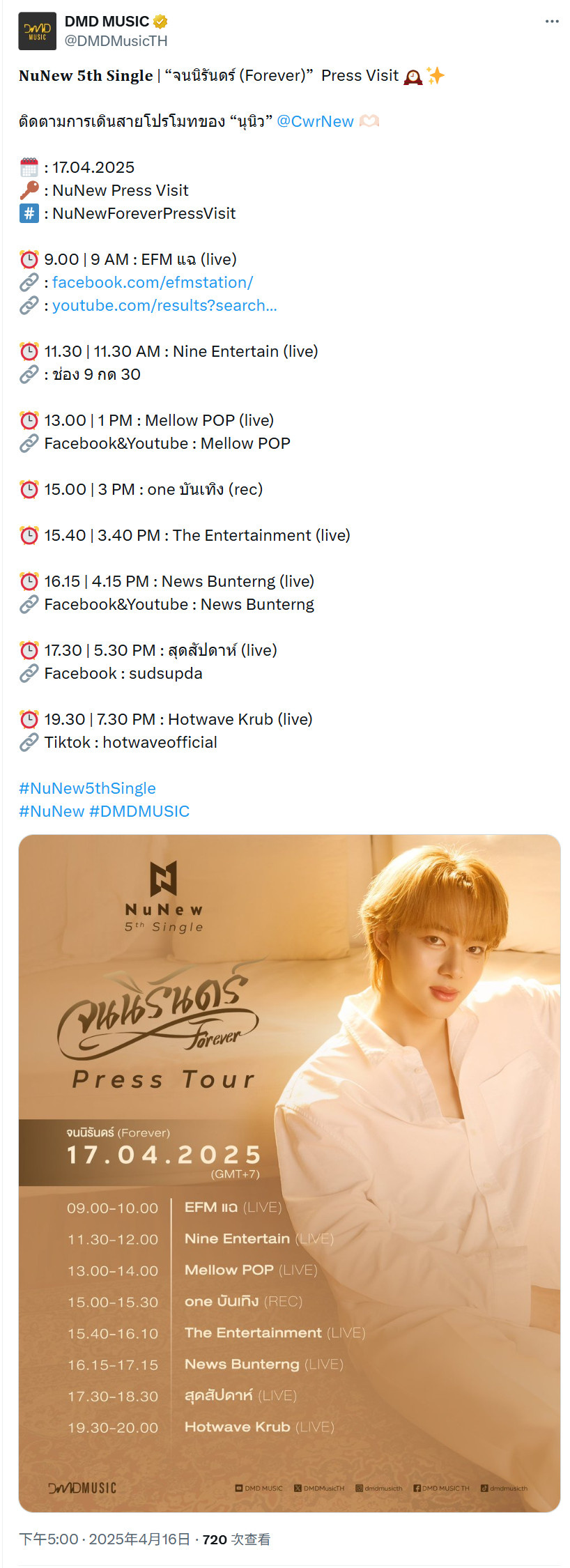
Task: Click the #NuNew5thSingle hashtag
Action: (x=87, y=788)
